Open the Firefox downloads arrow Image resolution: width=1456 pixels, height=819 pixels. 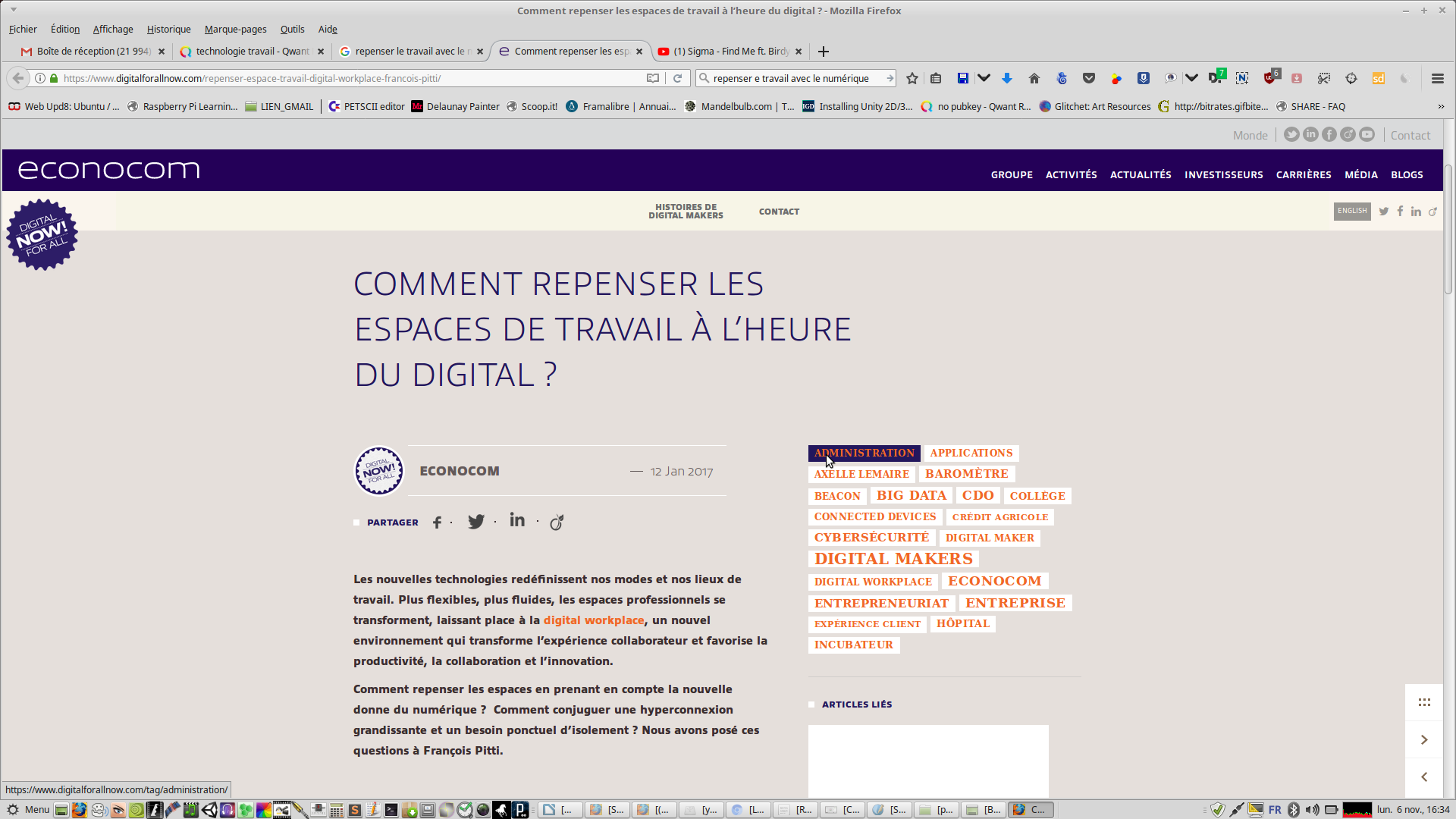[x=1007, y=78]
